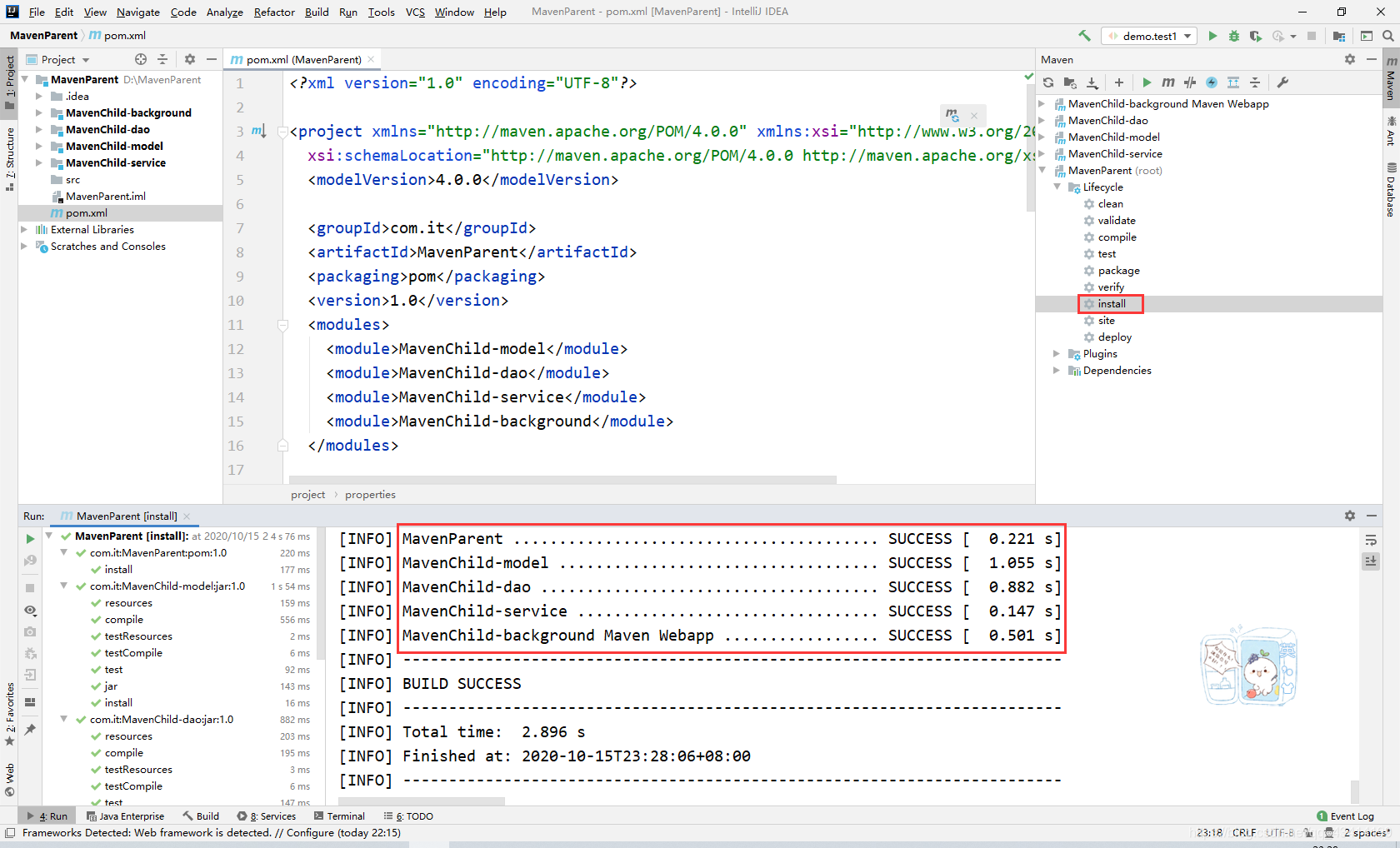Viewport: 1400px width, 848px height.
Task: Select the install lifecycle goal
Action: click(1111, 303)
